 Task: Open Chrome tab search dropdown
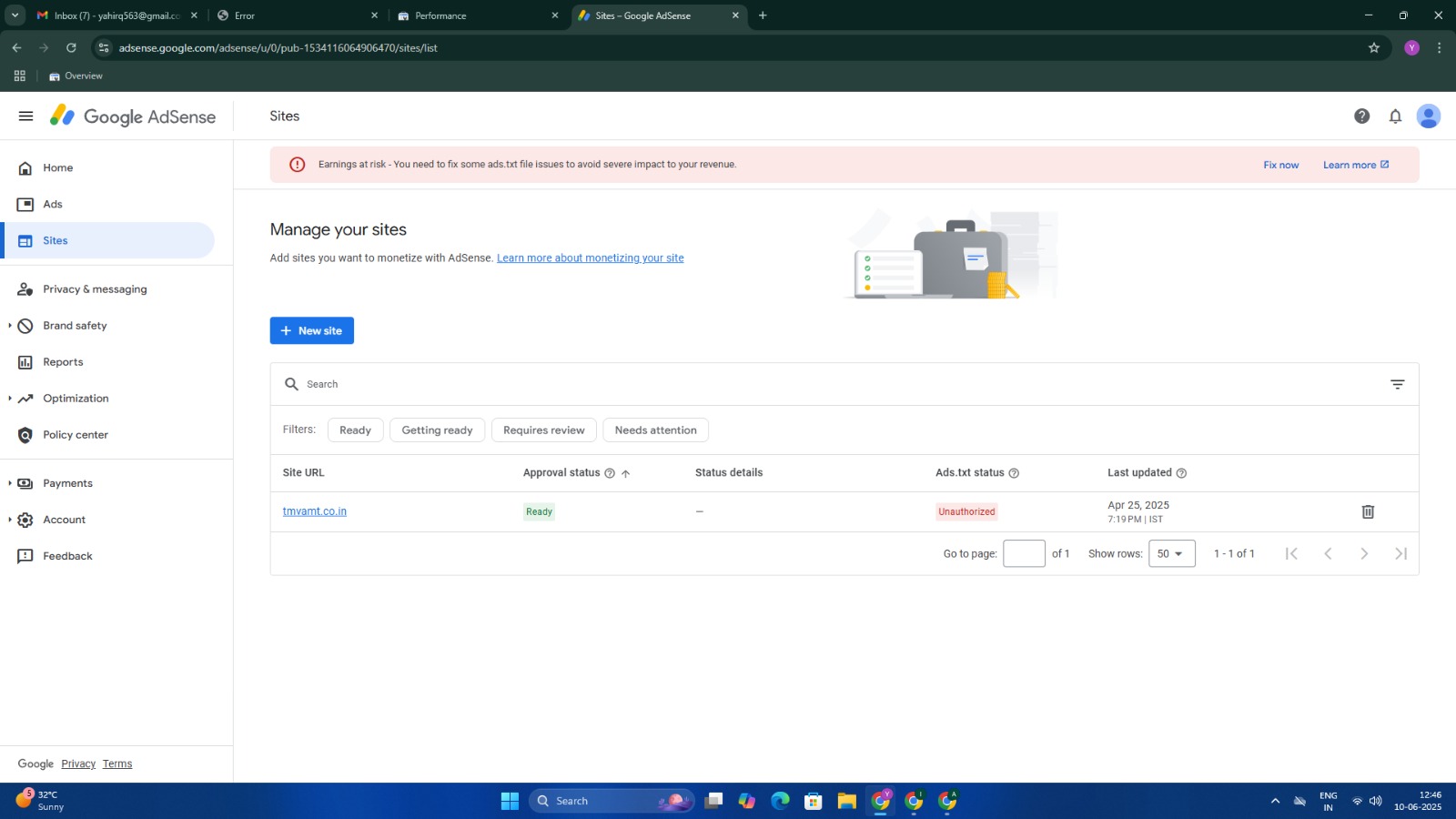pos(15,15)
